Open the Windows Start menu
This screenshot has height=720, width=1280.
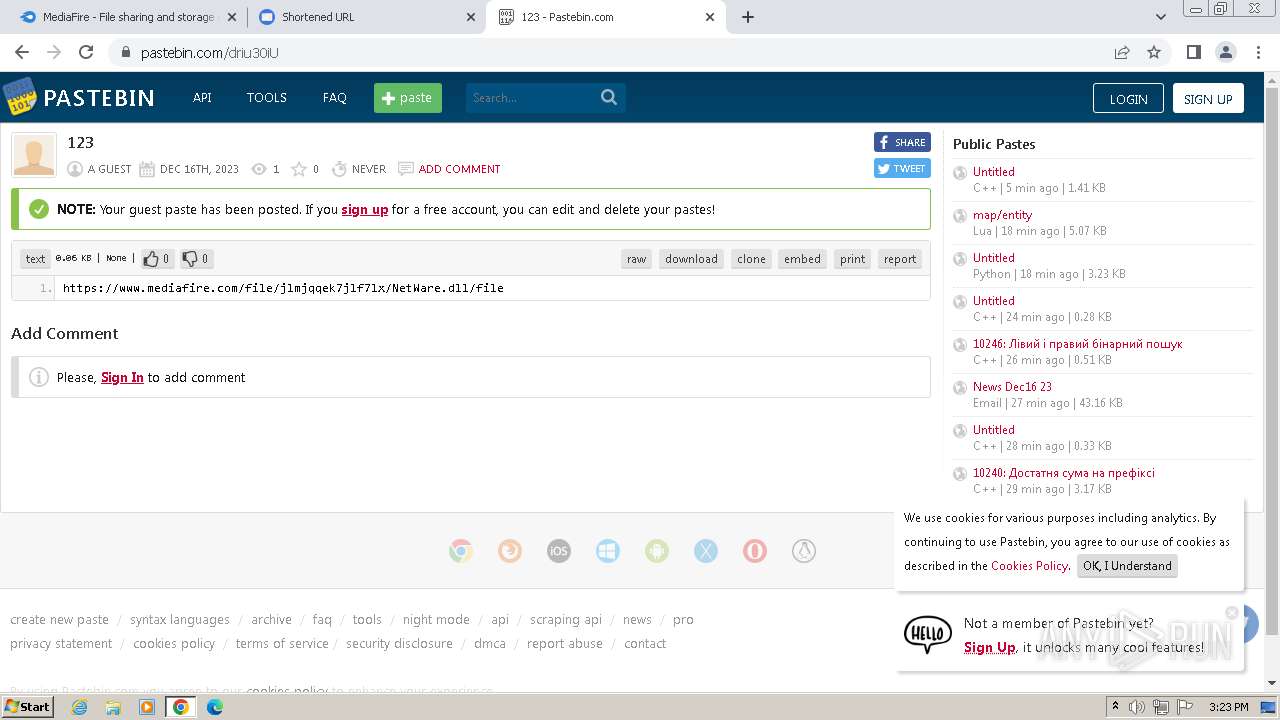click(27, 707)
